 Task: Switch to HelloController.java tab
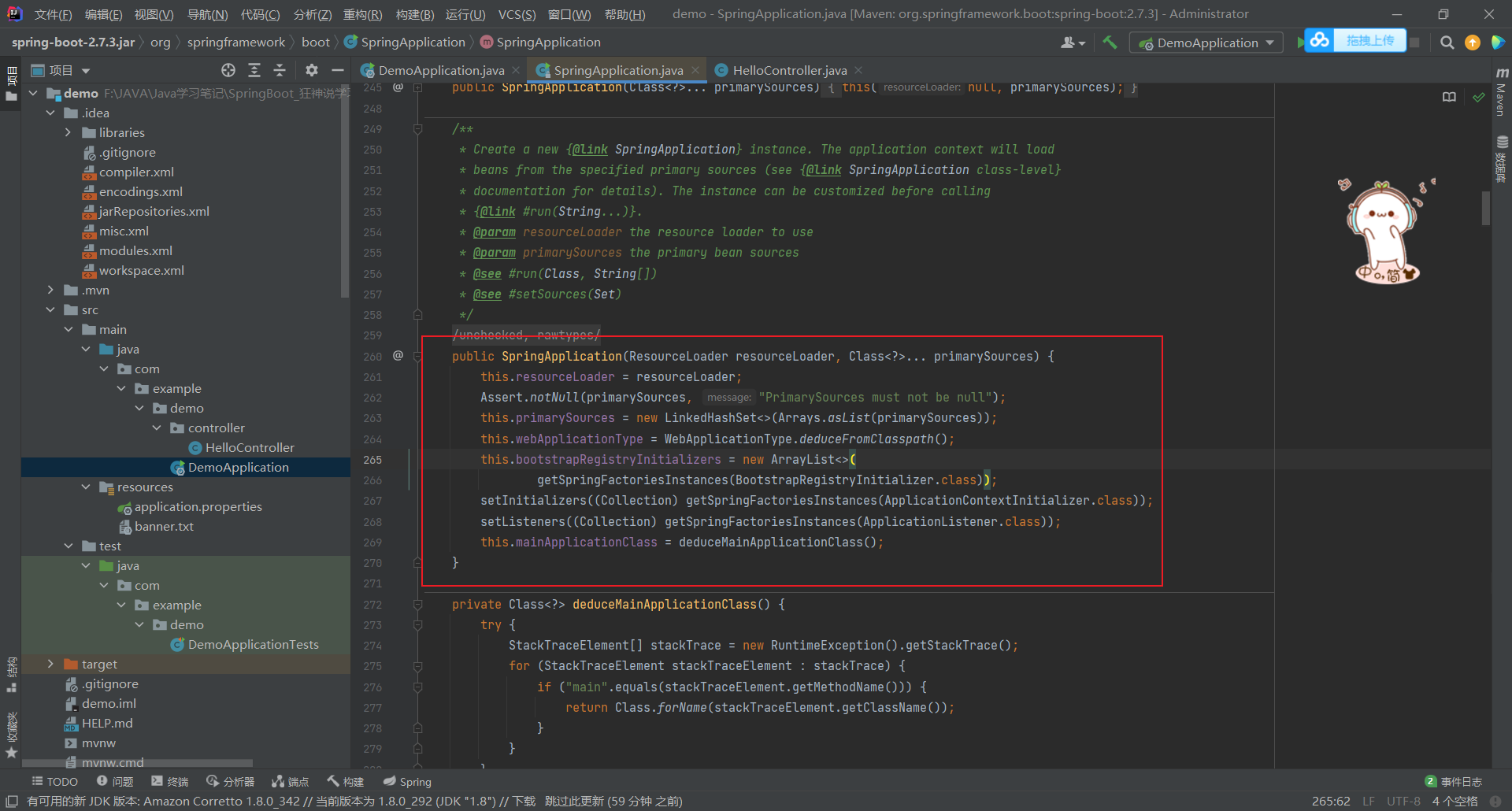pyautogui.click(x=789, y=70)
